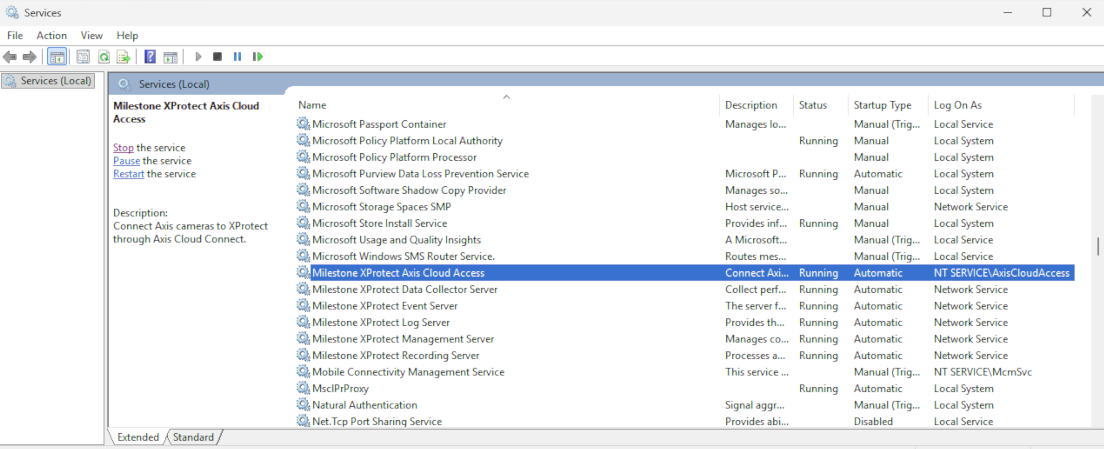This screenshot has width=1104, height=449.
Task: Sort by the Status column header
Action: 820,105
